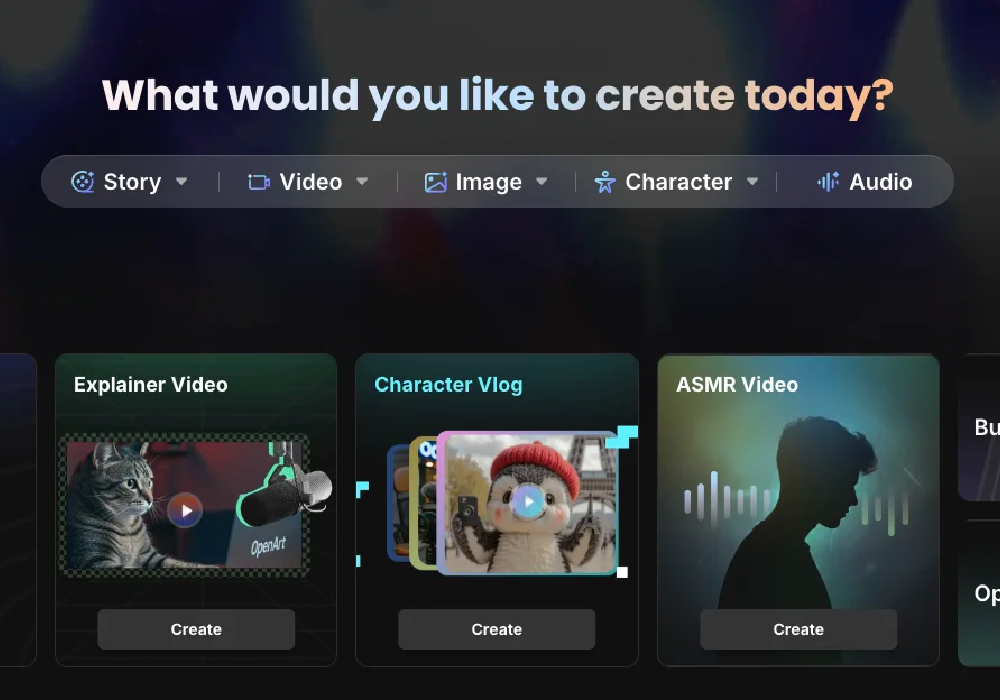The image size is (1000, 700).
Task: Click the Character Vlog title
Action: tap(448, 385)
